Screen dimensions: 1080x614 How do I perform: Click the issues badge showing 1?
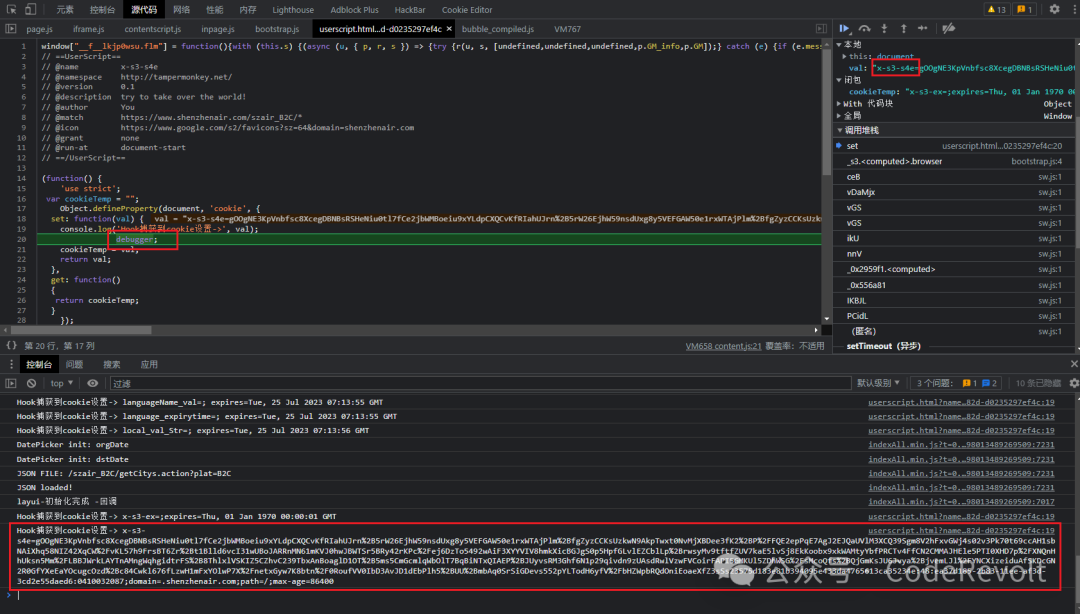1025,10
